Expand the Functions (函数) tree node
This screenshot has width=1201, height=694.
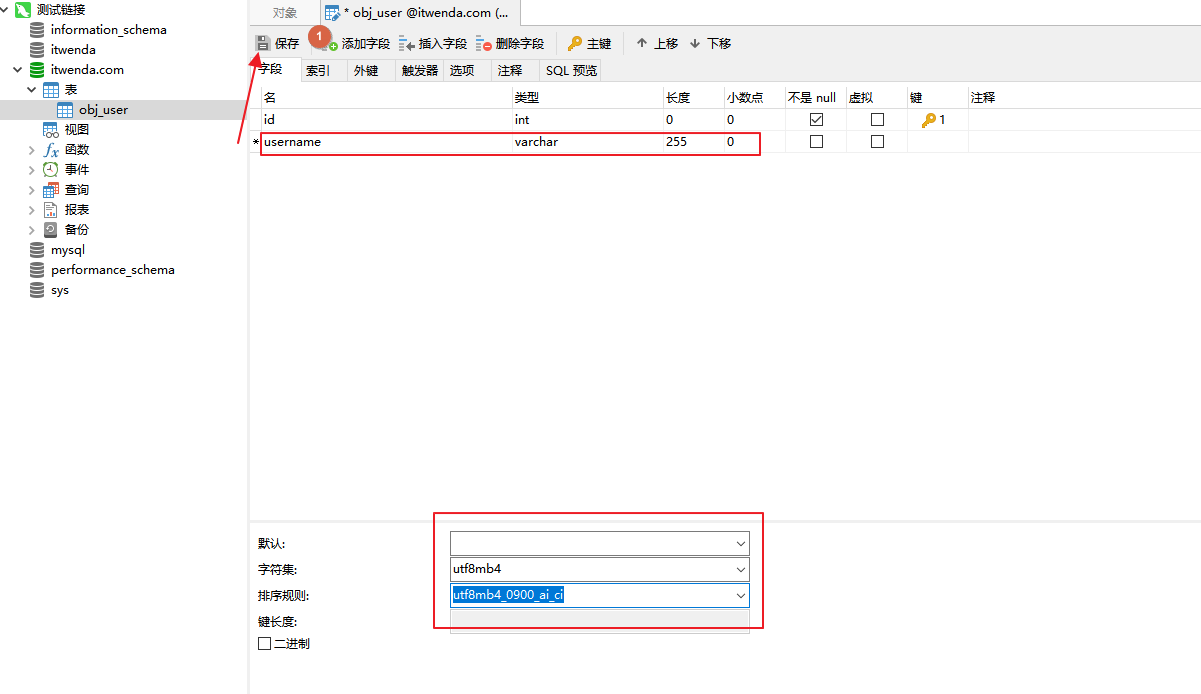click(x=32, y=150)
